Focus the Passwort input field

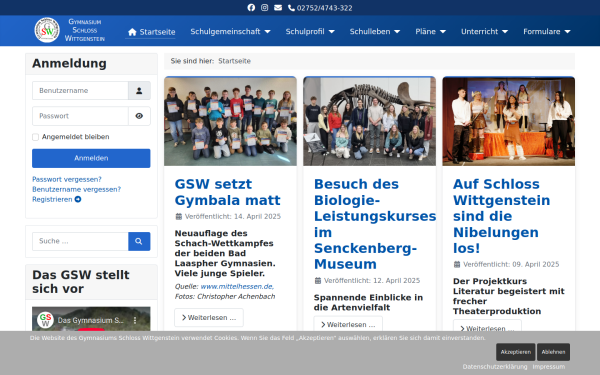click(x=80, y=116)
